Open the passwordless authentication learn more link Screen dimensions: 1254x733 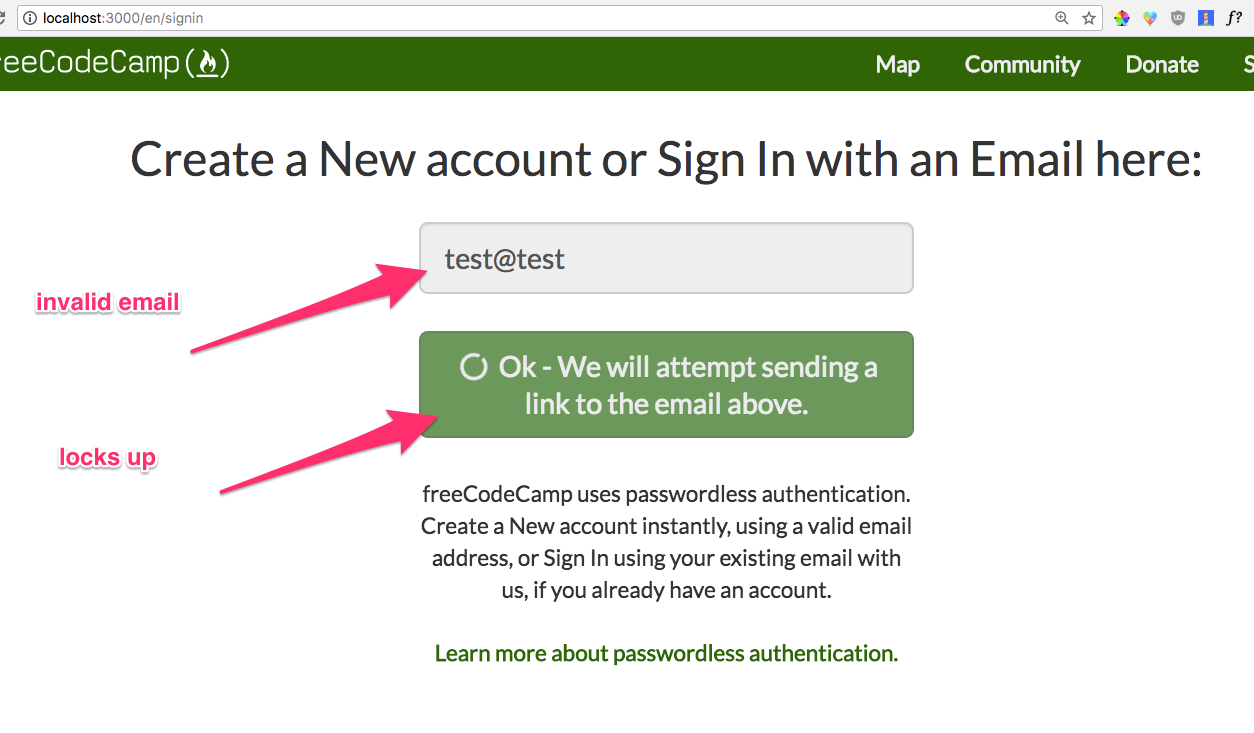pyautogui.click(x=666, y=652)
